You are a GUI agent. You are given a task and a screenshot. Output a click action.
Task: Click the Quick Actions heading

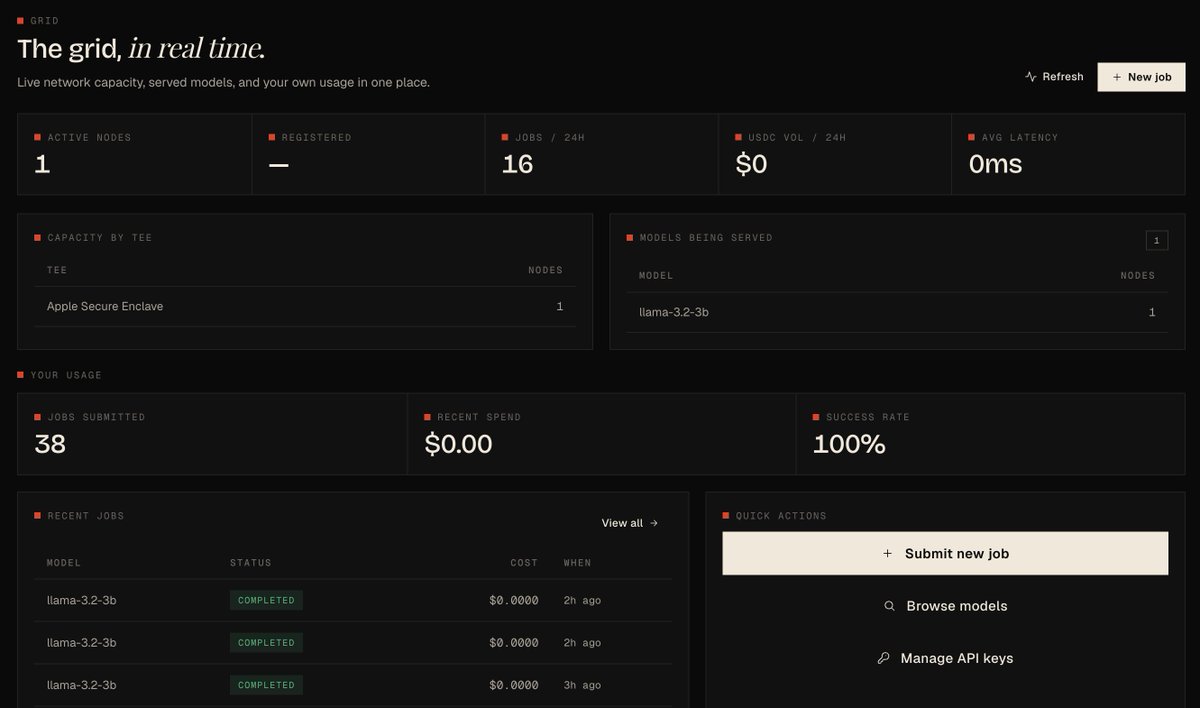pos(781,516)
